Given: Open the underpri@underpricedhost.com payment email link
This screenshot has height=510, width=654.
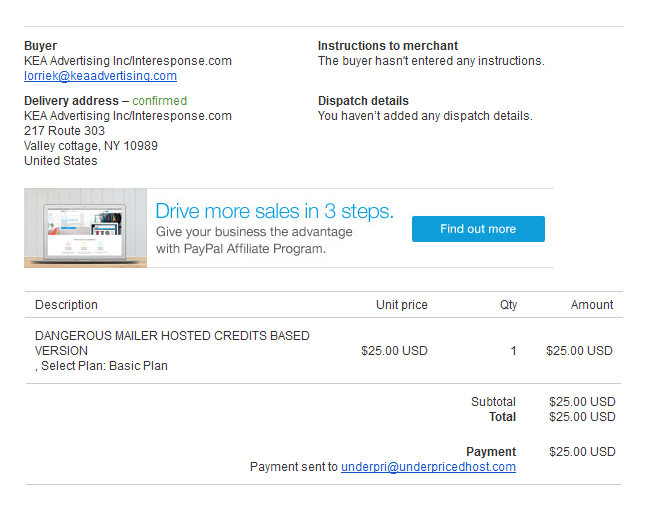Looking at the screenshot, I should (x=428, y=467).
